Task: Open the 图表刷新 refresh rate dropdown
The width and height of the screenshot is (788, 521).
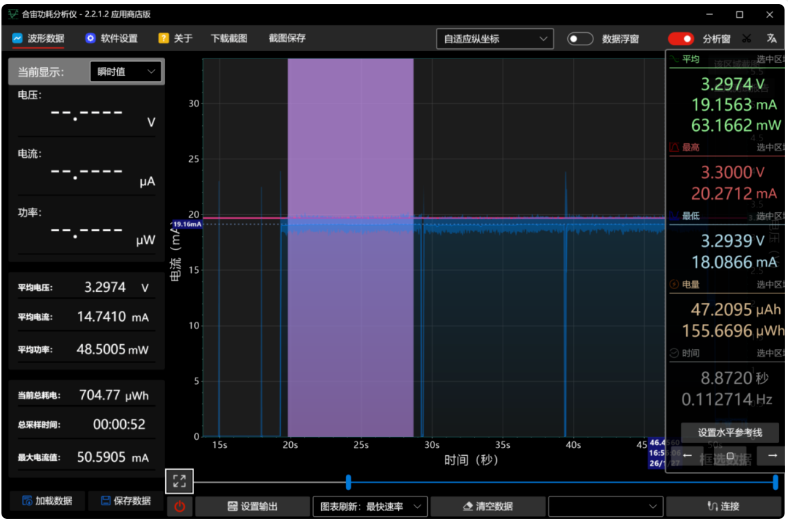Action: point(370,506)
